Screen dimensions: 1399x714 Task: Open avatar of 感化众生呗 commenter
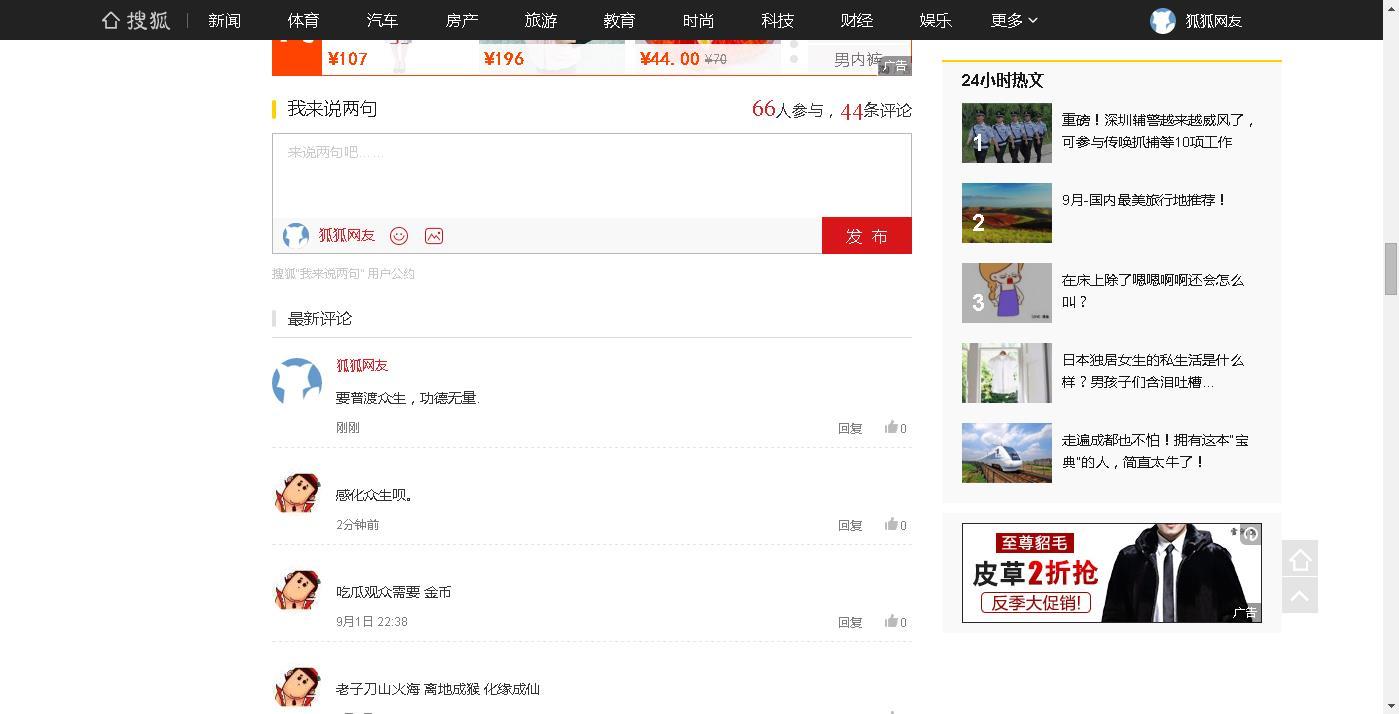297,494
